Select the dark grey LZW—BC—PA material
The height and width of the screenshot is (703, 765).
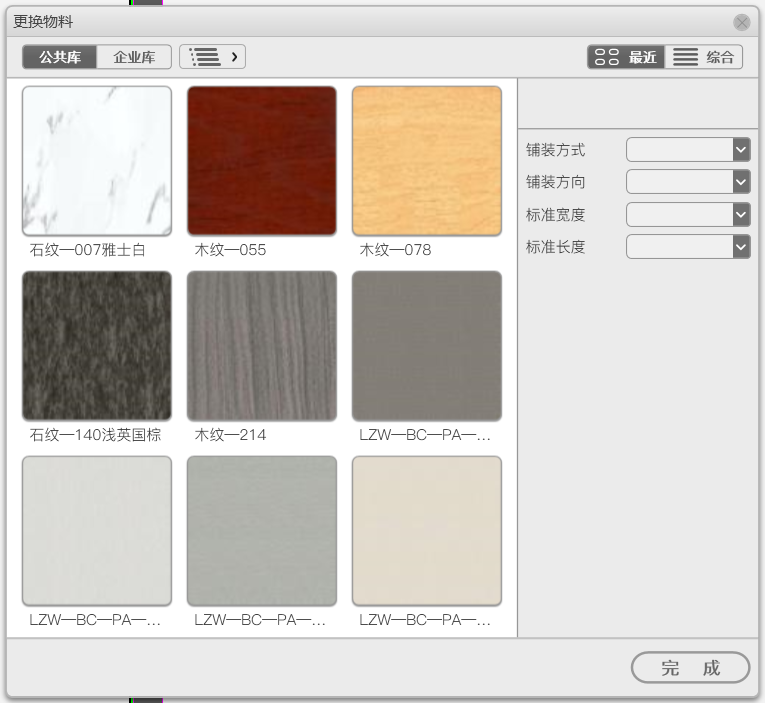point(427,346)
